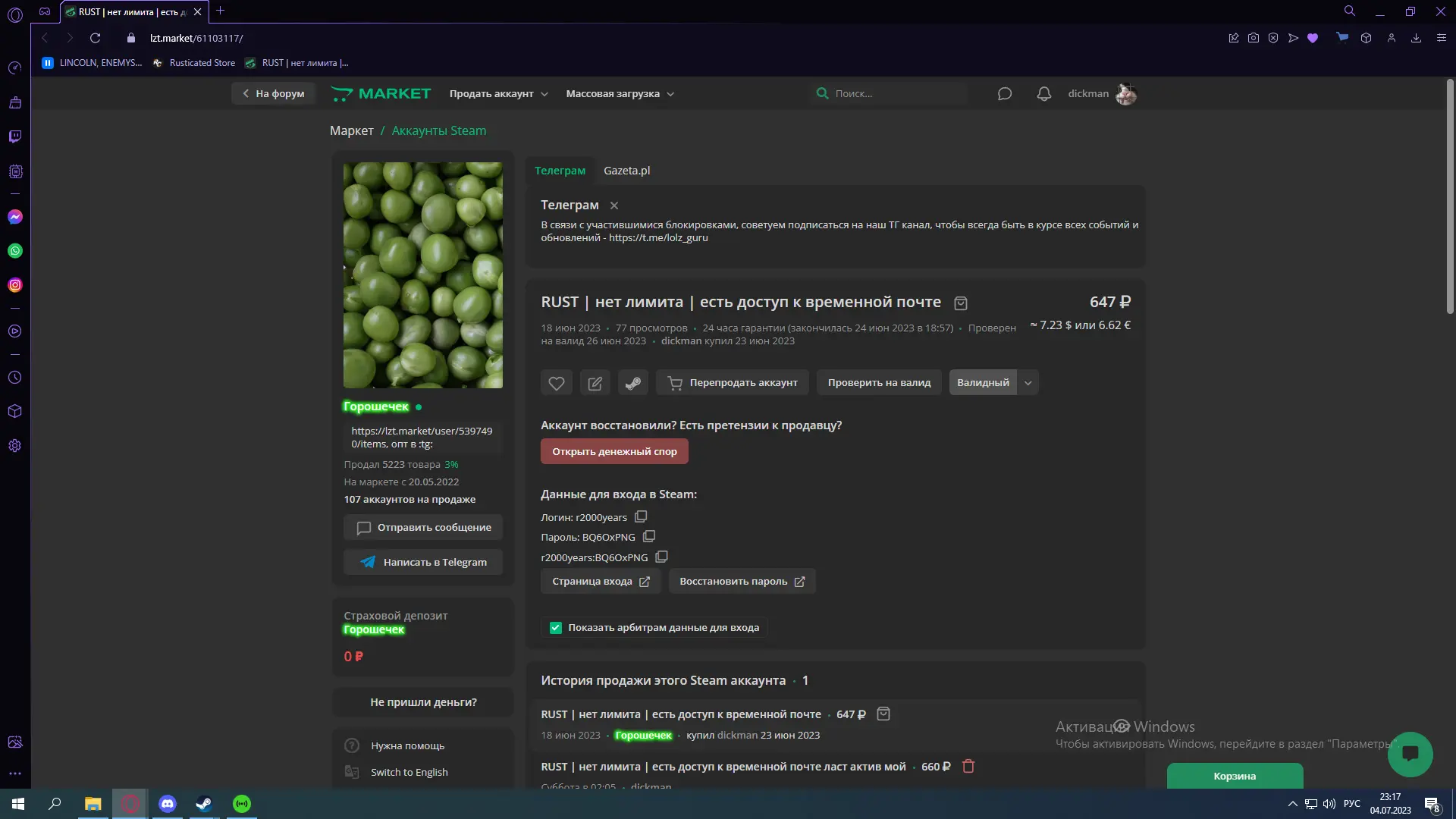The width and height of the screenshot is (1456, 819).
Task: Reload the page
Action: coord(96,38)
